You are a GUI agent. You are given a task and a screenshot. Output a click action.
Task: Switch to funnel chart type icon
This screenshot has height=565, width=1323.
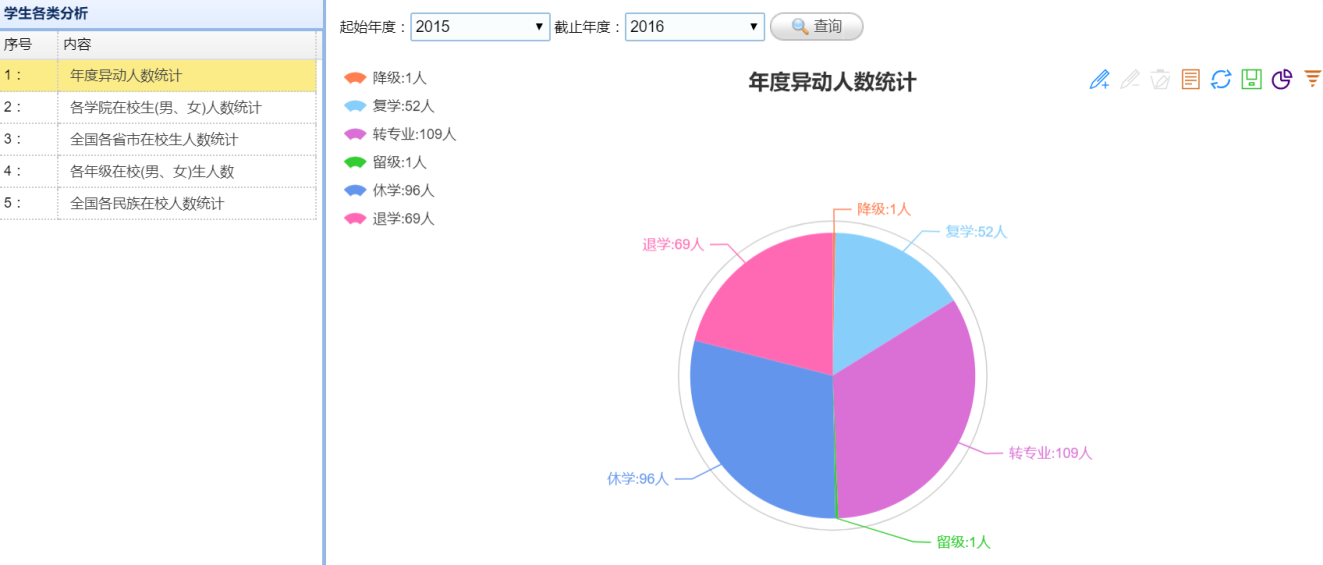click(1312, 80)
